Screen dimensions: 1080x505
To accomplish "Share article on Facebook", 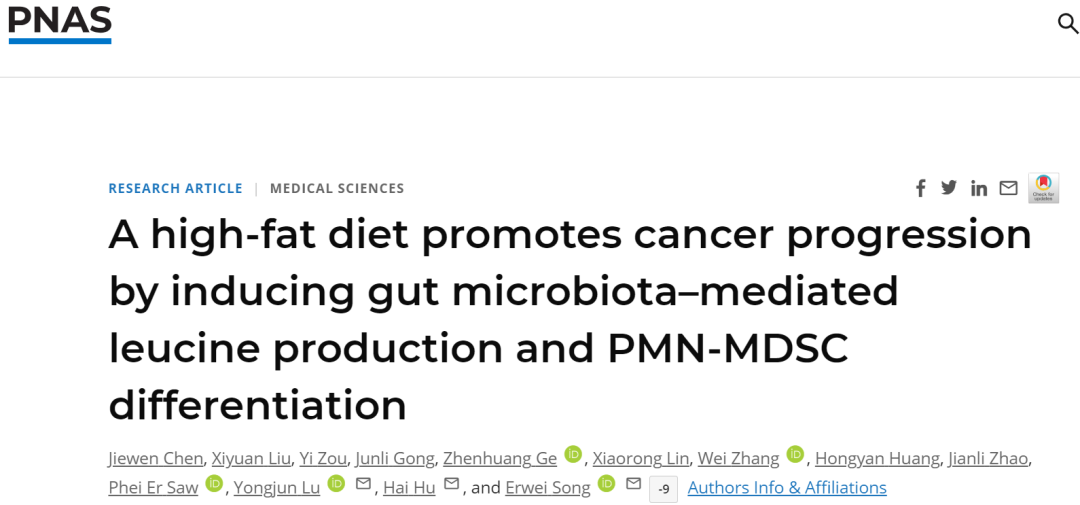I will (x=920, y=188).
